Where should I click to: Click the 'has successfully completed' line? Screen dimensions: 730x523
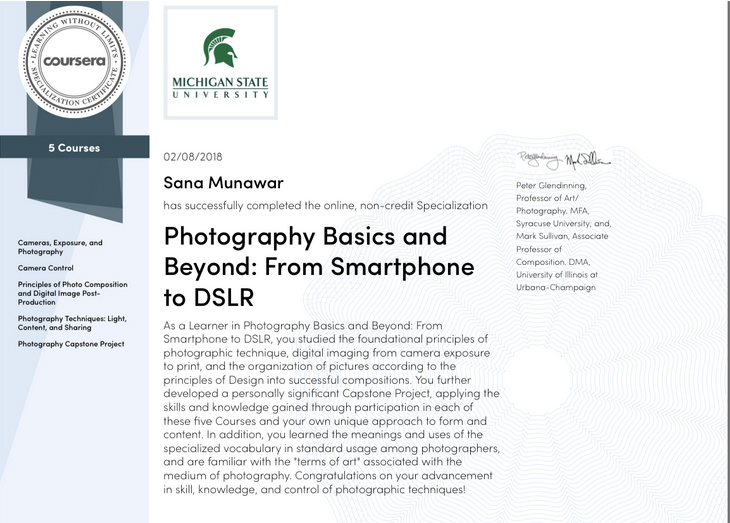(325, 205)
